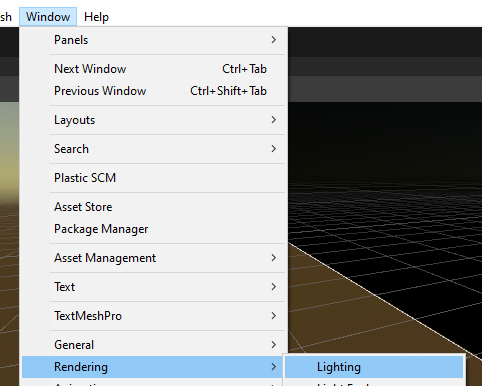Open Plastic SCM window
Image resolution: width=482 pixels, height=386 pixels.
pos(154,178)
